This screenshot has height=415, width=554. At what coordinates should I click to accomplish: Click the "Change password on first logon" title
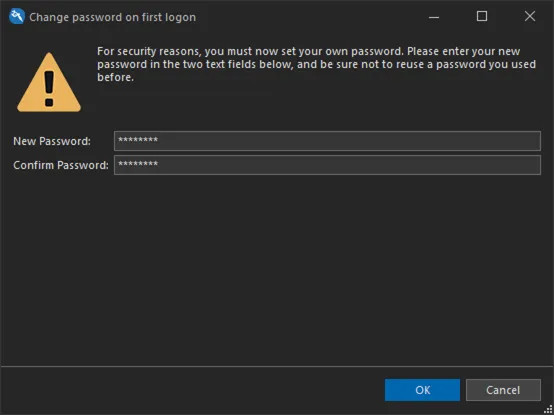tap(112, 17)
